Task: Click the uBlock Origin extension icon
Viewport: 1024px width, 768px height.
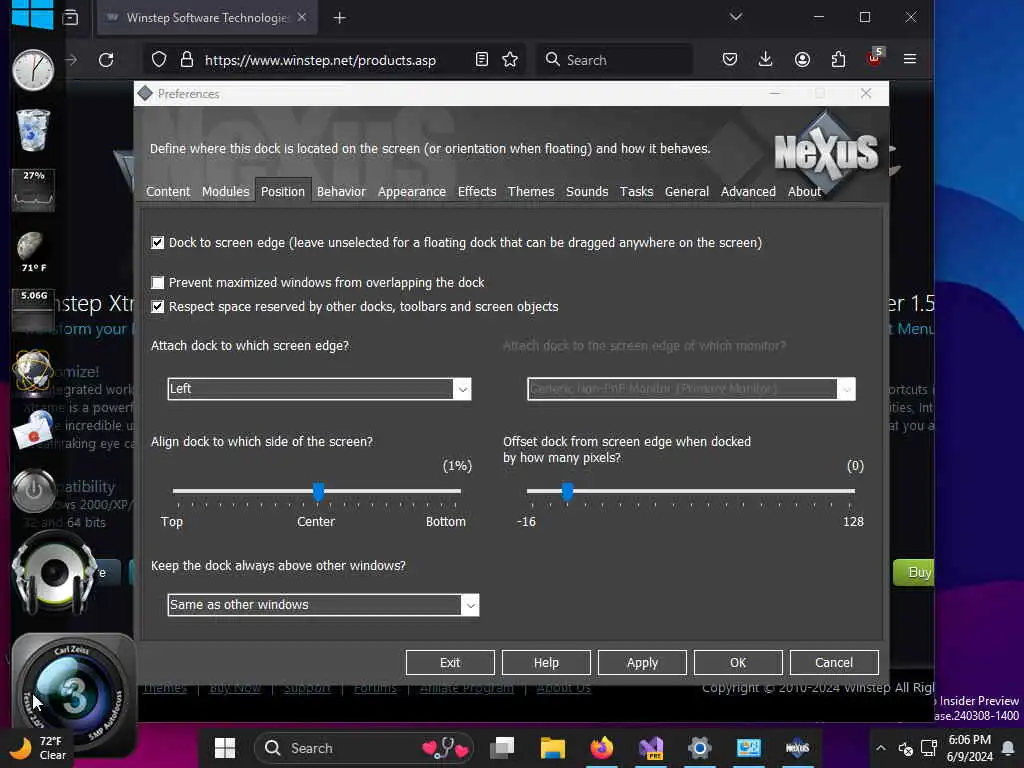Action: pyautogui.click(x=874, y=58)
